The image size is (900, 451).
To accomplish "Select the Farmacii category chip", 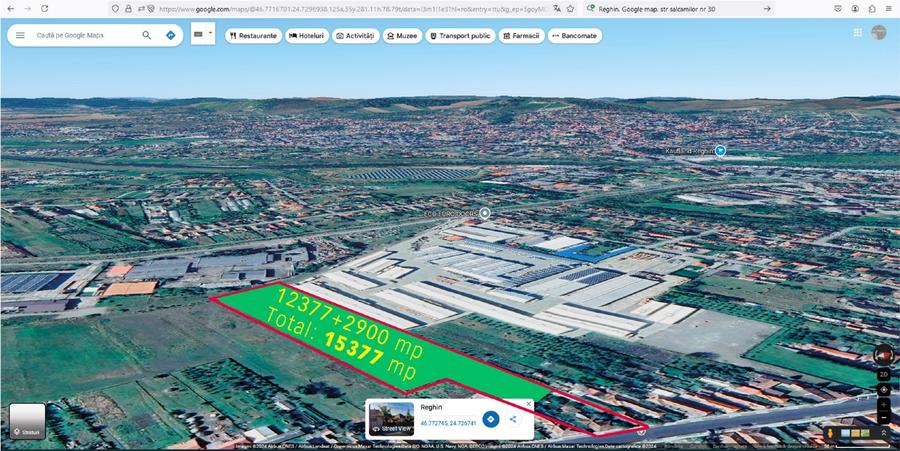I will 521,36.
